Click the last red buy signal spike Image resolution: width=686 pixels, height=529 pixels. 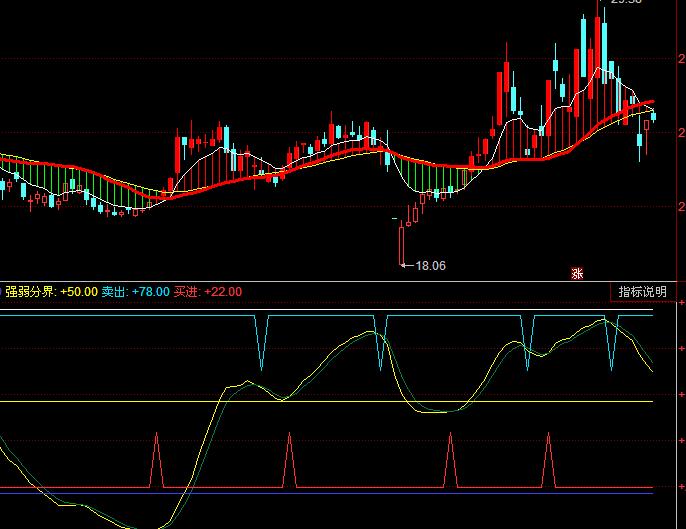tap(548, 460)
